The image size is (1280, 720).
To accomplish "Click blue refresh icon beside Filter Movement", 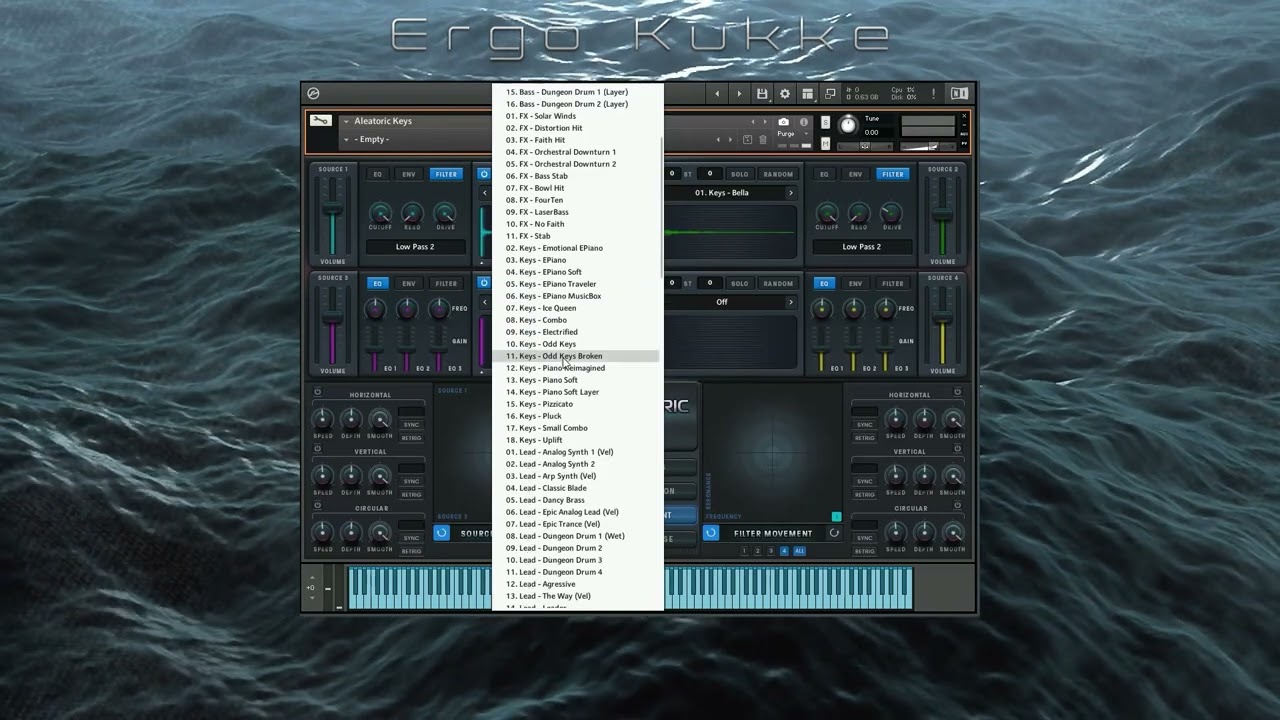I will click(711, 533).
